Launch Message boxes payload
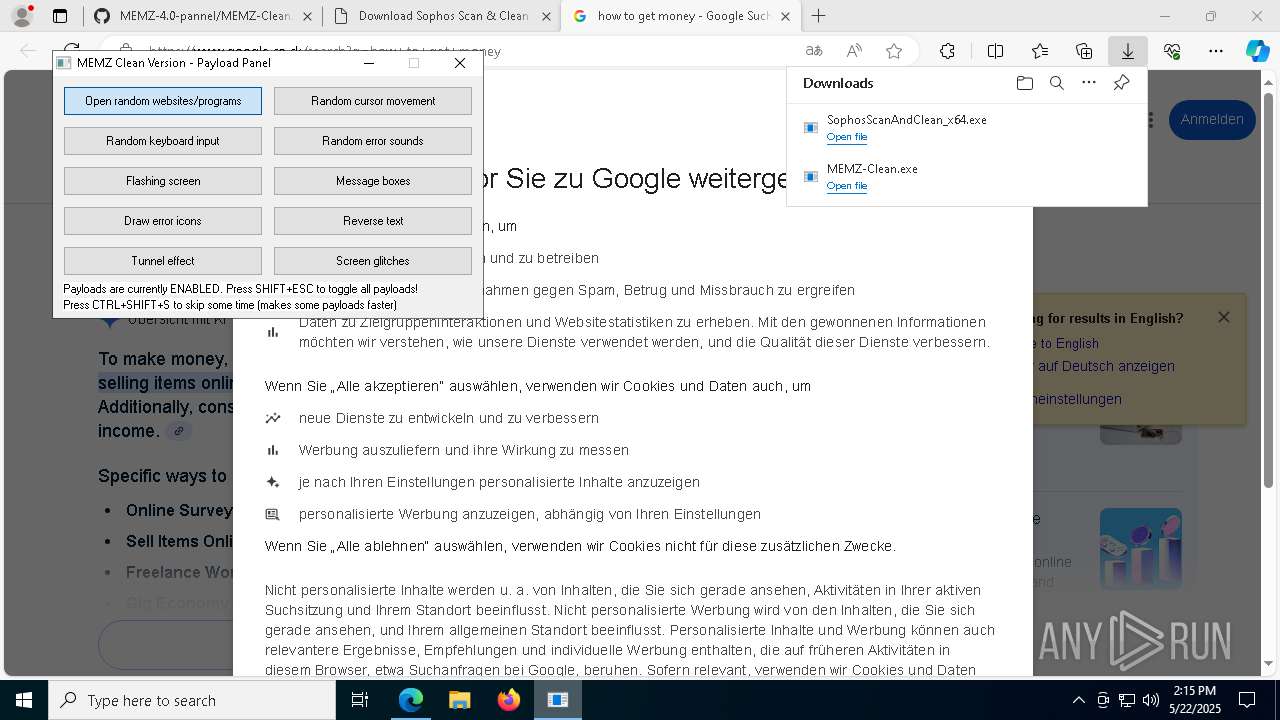 [373, 181]
